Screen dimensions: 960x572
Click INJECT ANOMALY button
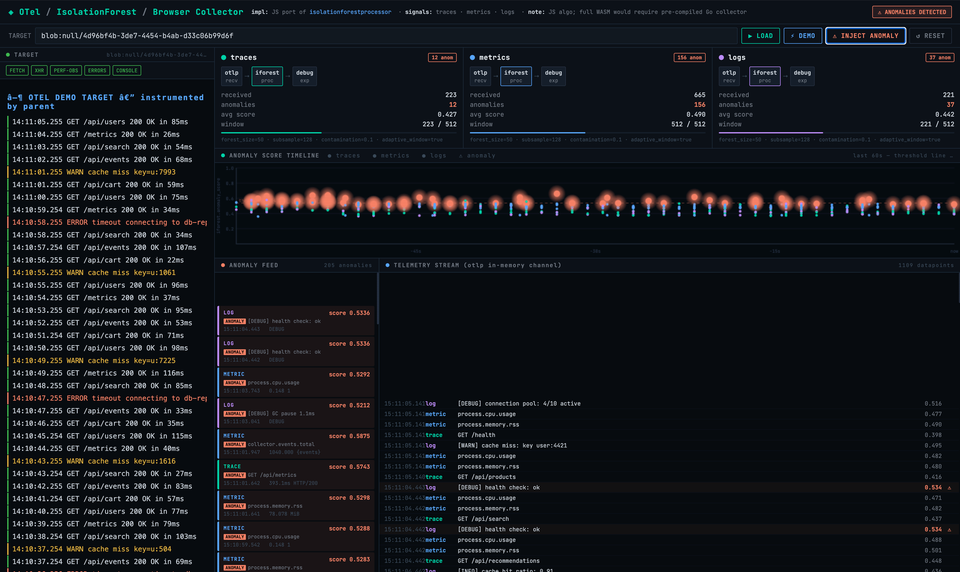click(x=866, y=36)
